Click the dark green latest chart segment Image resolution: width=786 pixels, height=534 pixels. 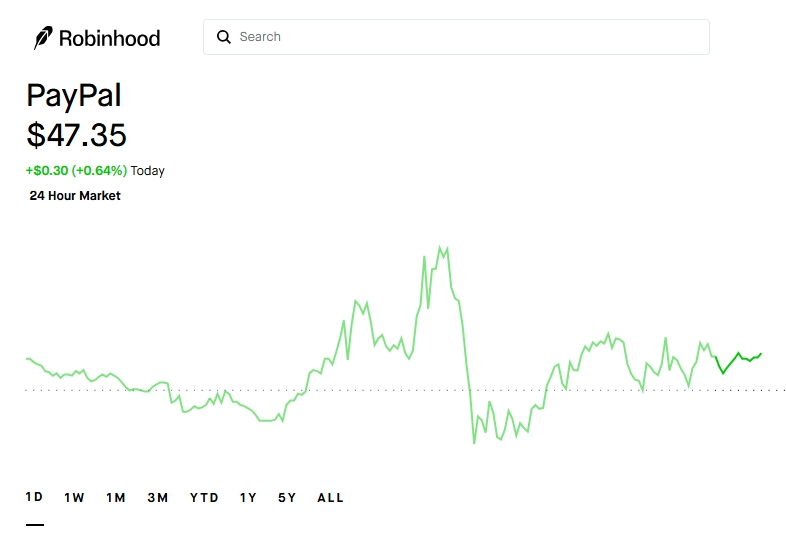point(739,356)
